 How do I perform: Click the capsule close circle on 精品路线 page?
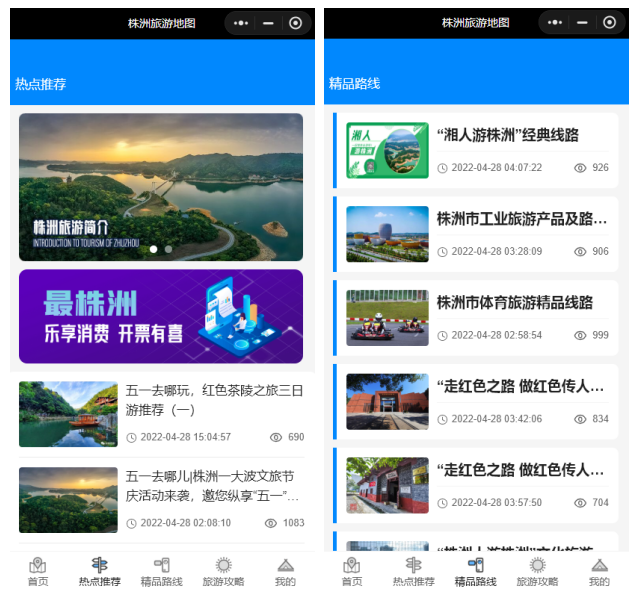609,23
